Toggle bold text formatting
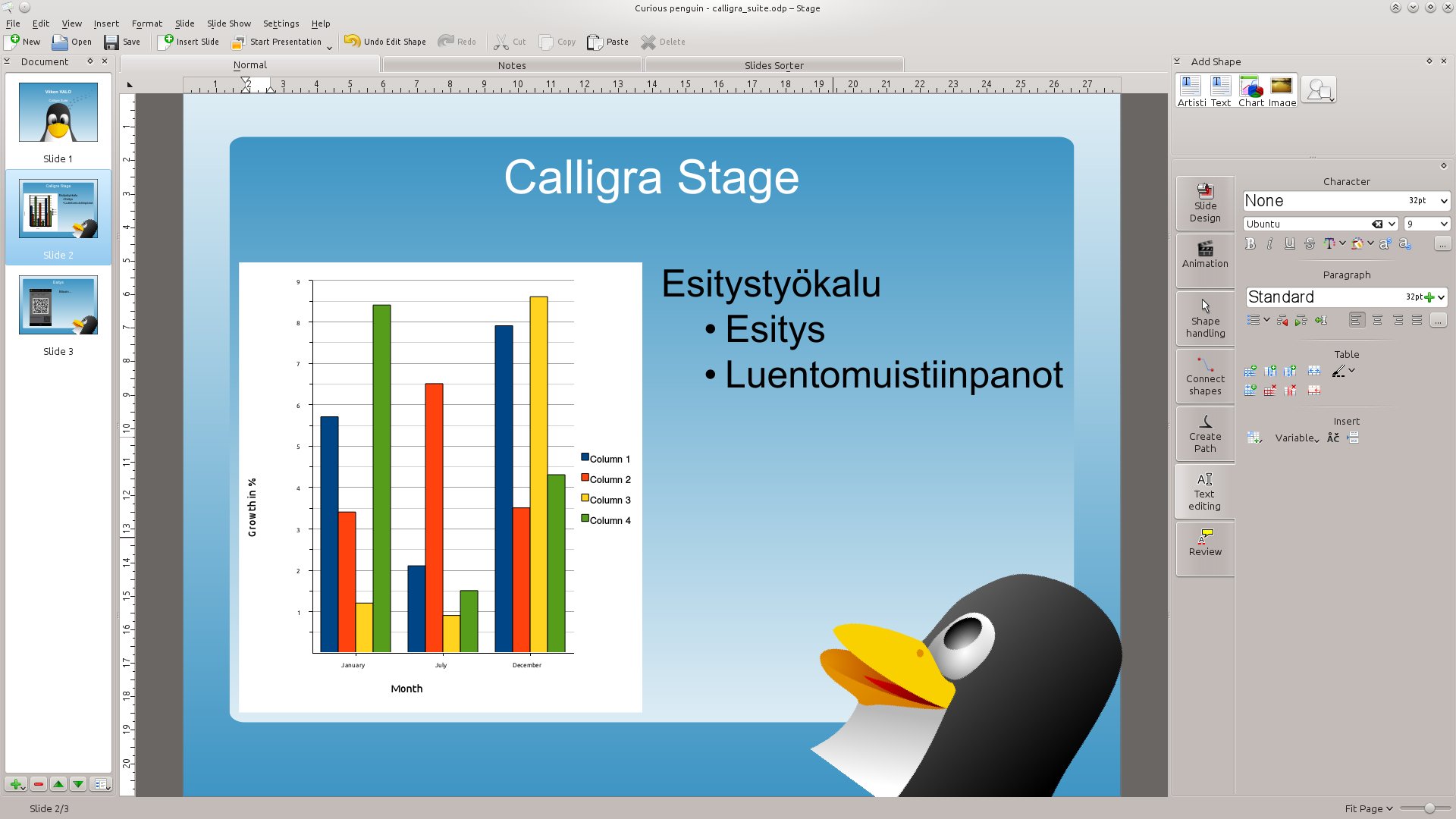The image size is (1456, 819). pos(1250,243)
